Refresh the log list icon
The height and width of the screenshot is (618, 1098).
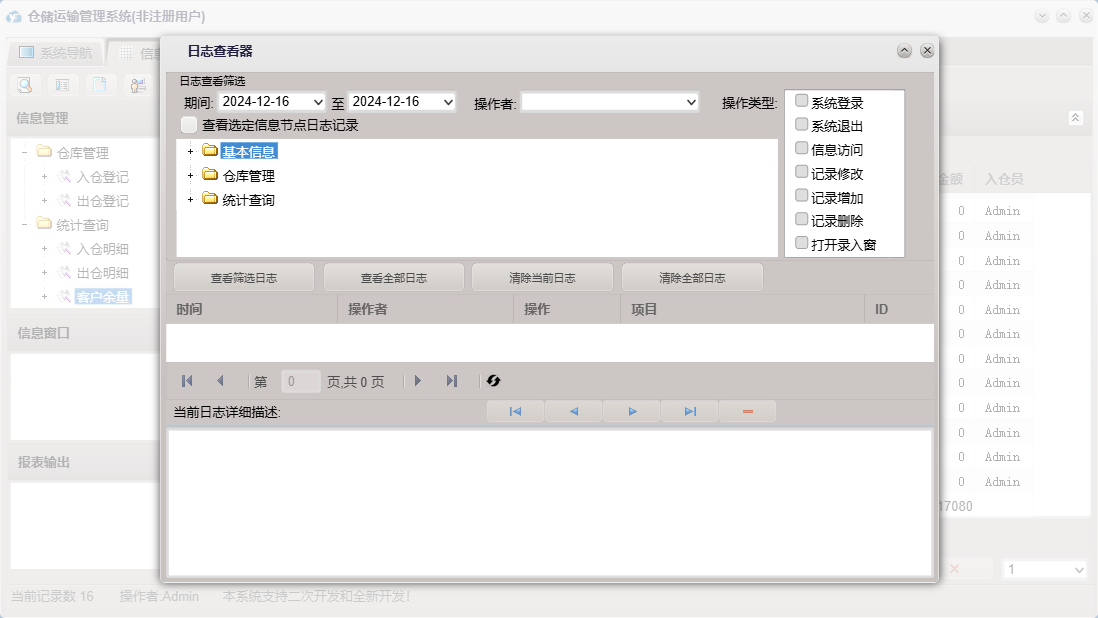point(494,381)
